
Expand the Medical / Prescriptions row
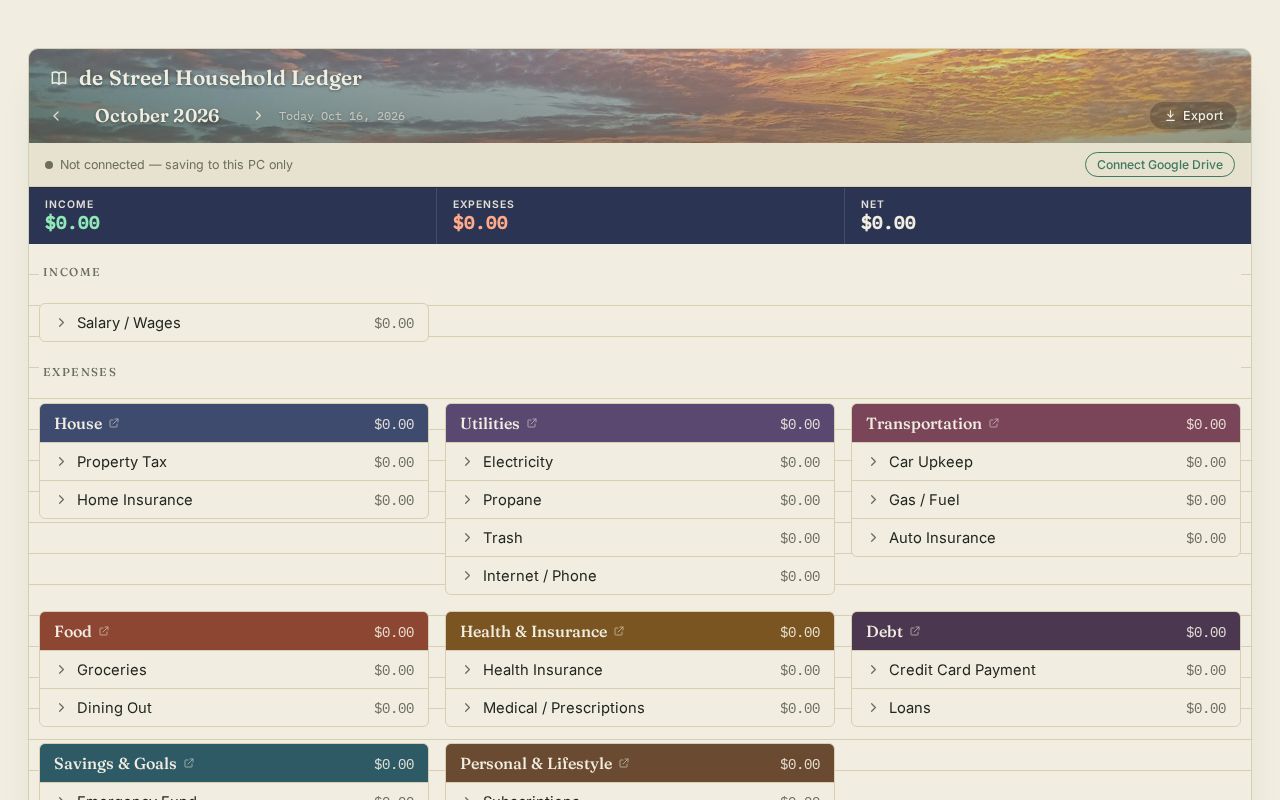(x=640, y=708)
